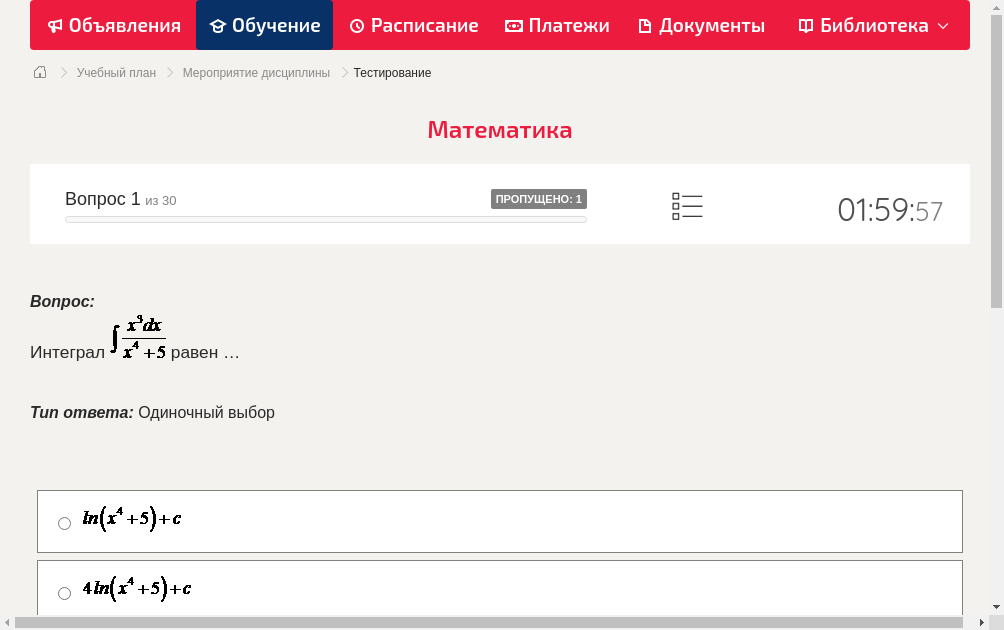
Task: Click the progress bar below Вопрос 1
Action: 325,219
